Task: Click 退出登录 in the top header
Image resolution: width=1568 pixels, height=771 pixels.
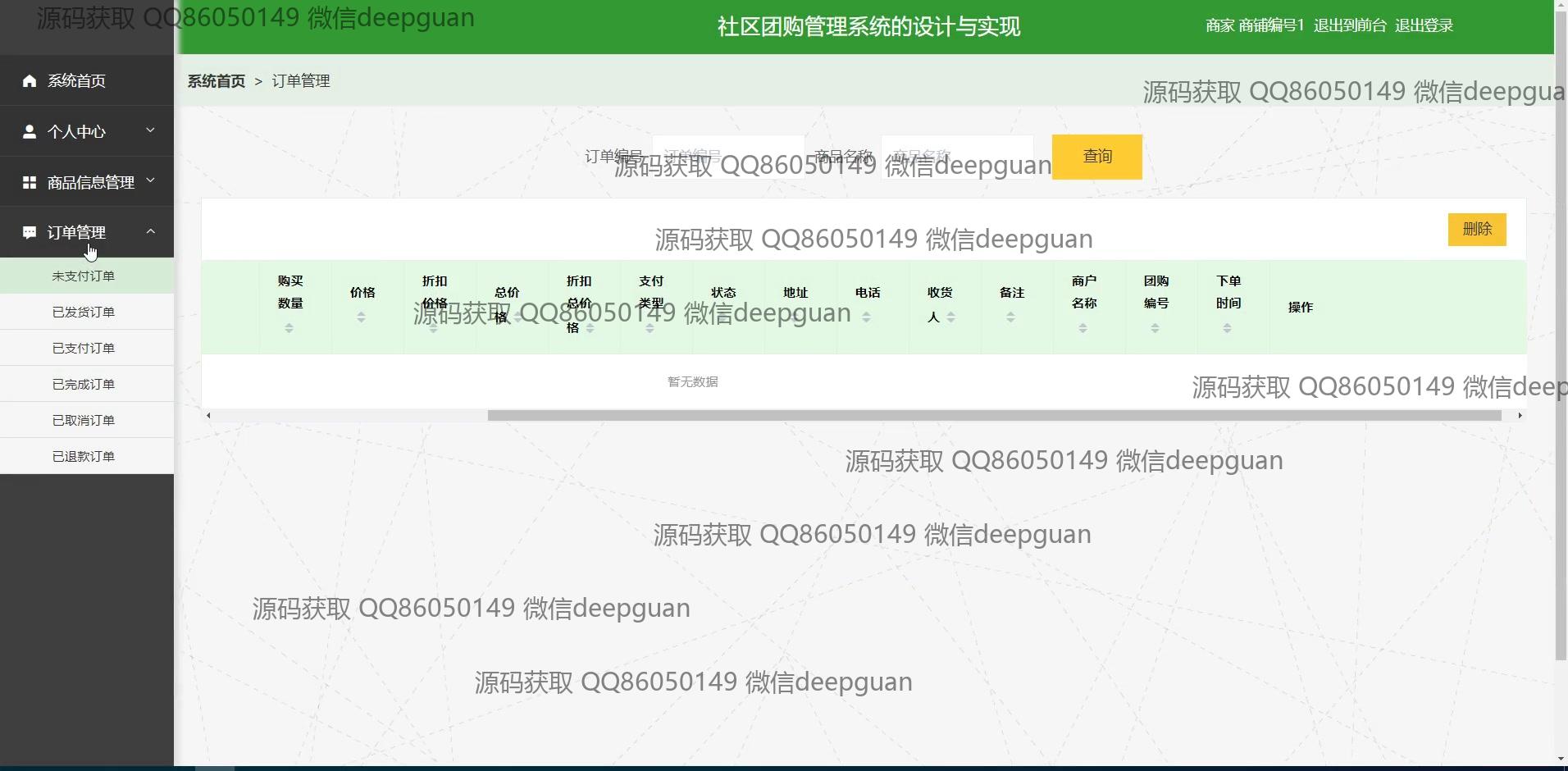Action: [1424, 25]
